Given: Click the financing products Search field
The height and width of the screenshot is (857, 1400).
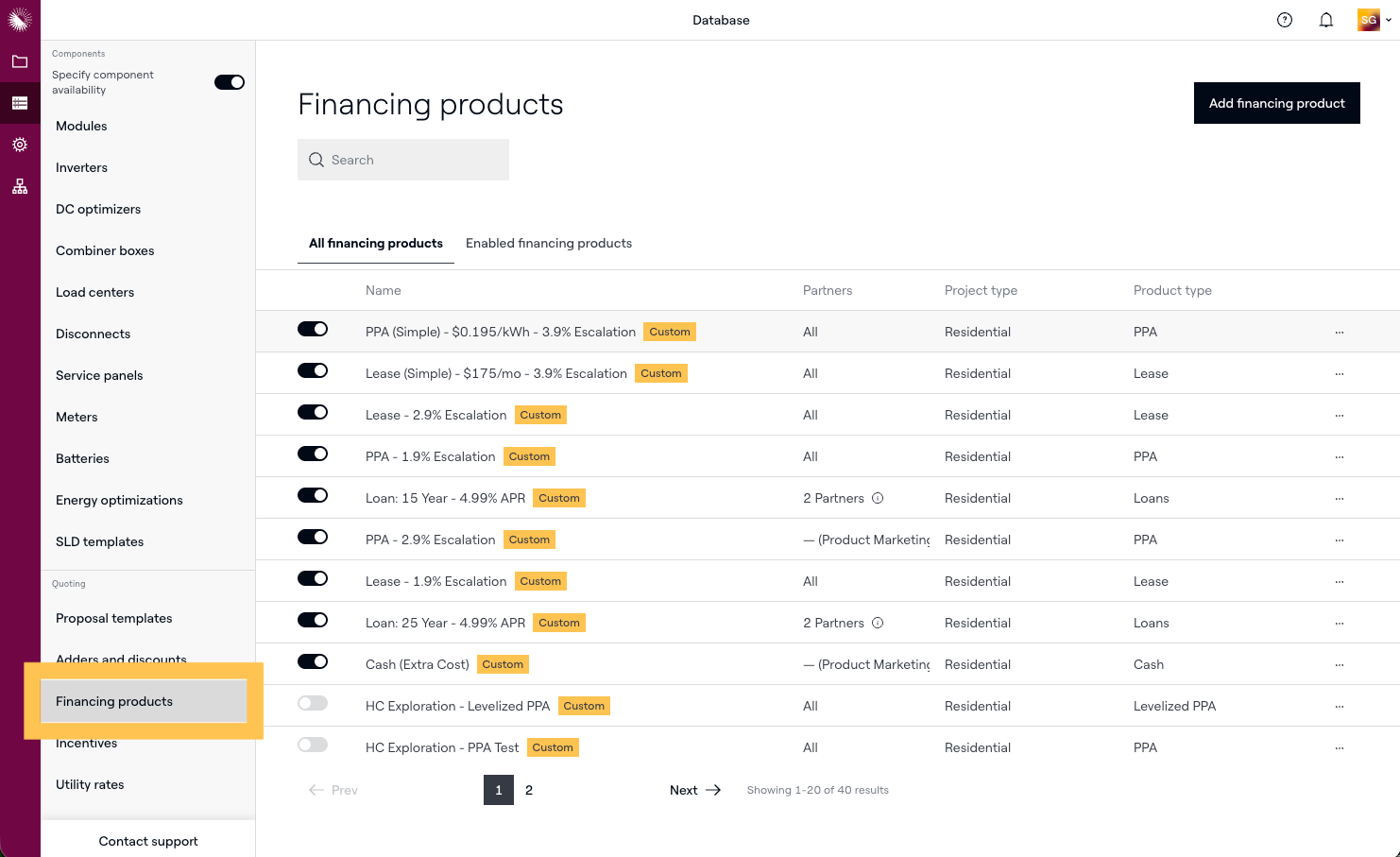Looking at the screenshot, I should (x=403, y=160).
